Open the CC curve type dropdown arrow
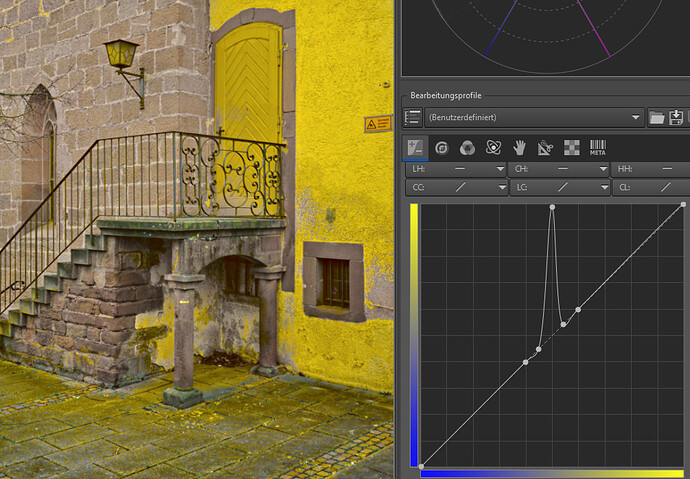Screen dimensions: 690x479 [x=500, y=187]
